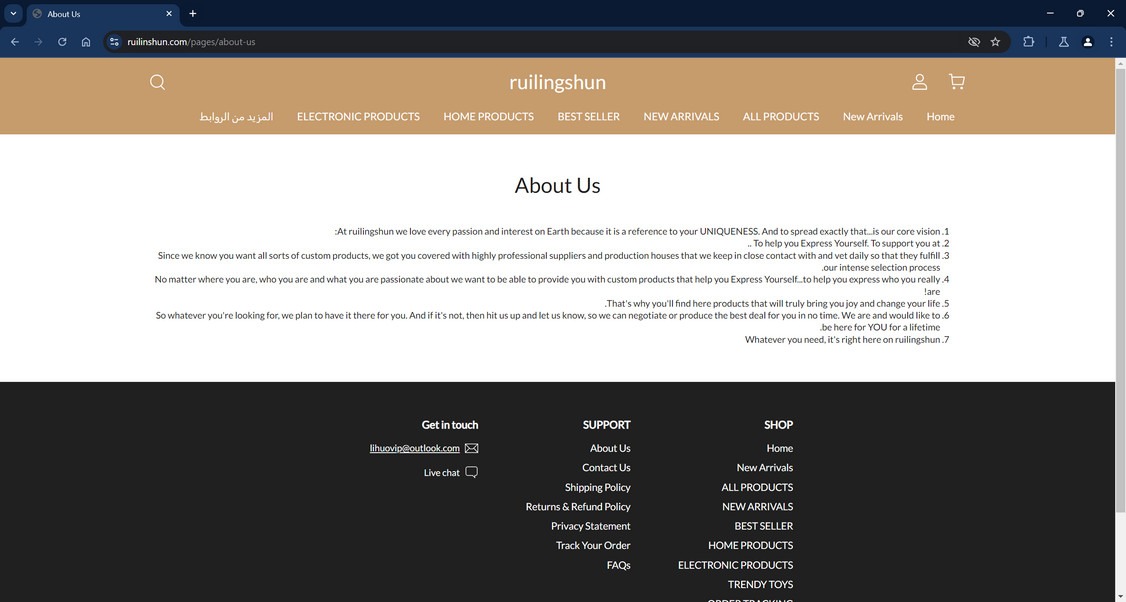Image resolution: width=1126 pixels, height=602 pixels.
Task: Open BEST SELLER in the top navigation
Action: pos(588,116)
